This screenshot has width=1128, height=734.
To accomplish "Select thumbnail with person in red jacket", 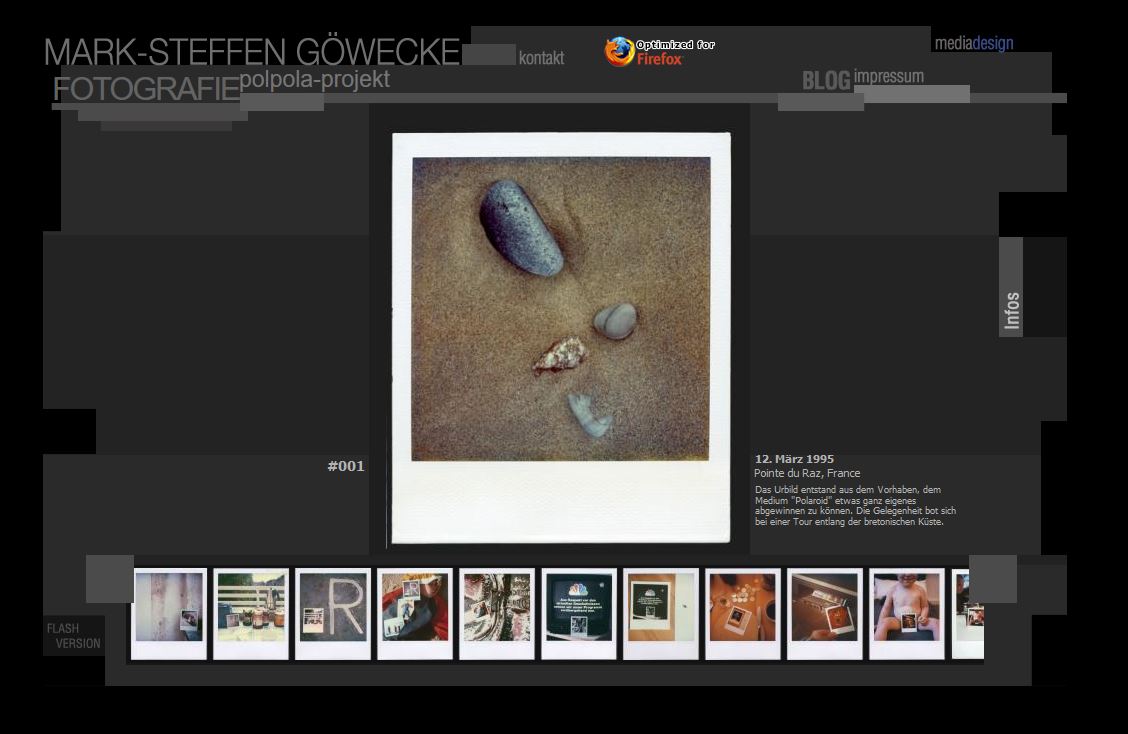I will (x=415, y=613).
